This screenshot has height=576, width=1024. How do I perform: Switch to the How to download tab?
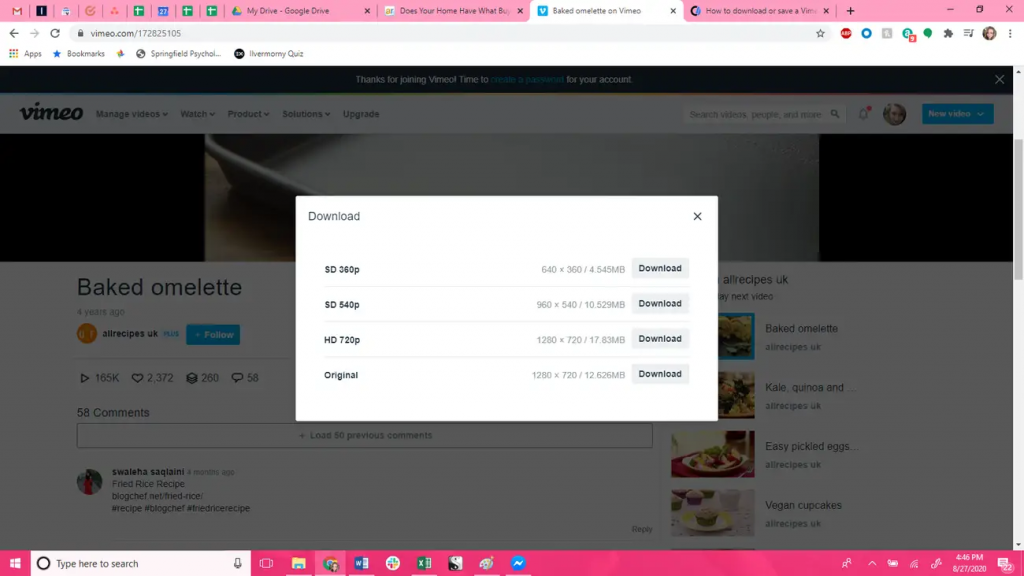click(760, 10)
